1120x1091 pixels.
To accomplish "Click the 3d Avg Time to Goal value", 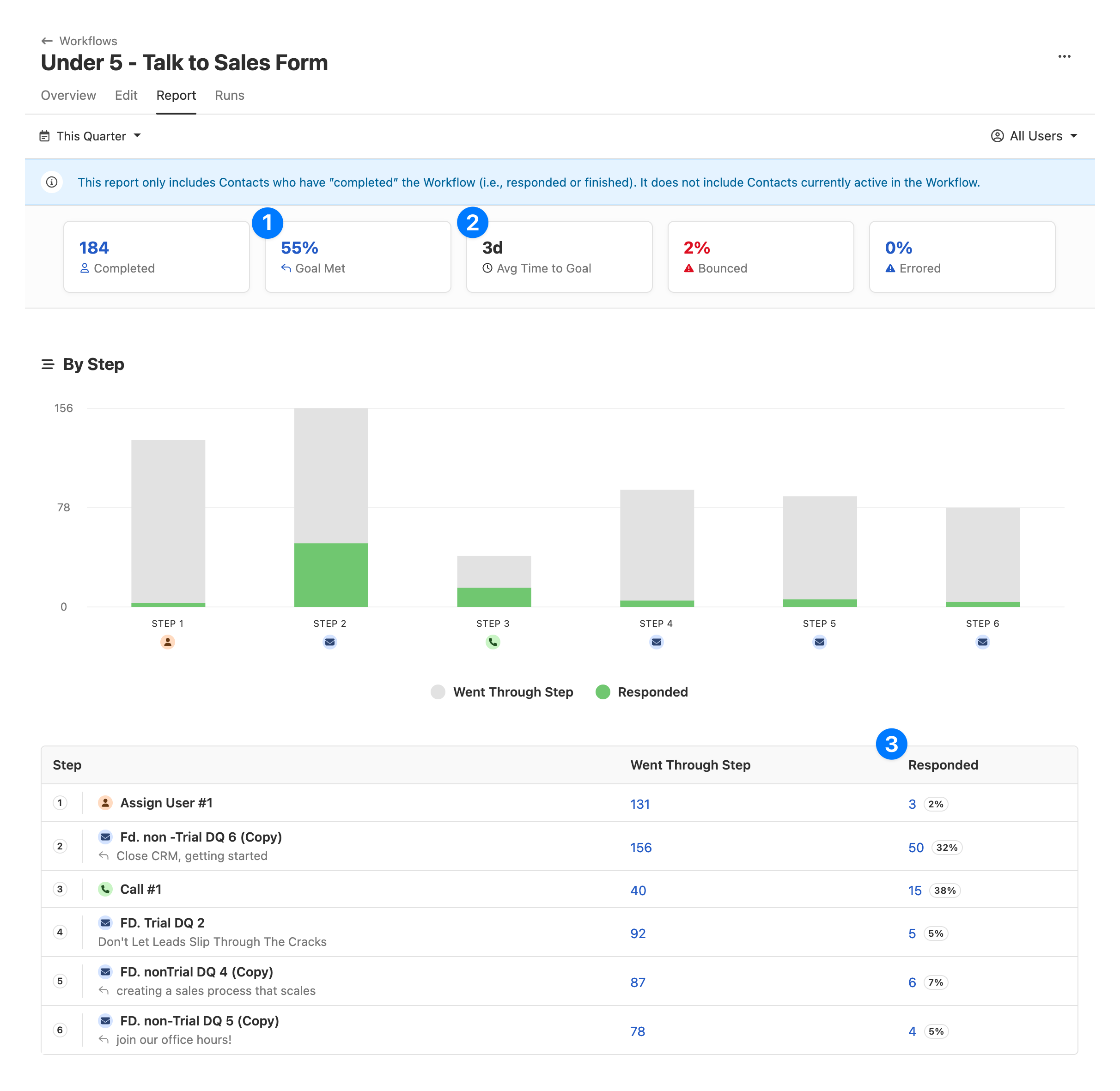I will click(492, 248).
